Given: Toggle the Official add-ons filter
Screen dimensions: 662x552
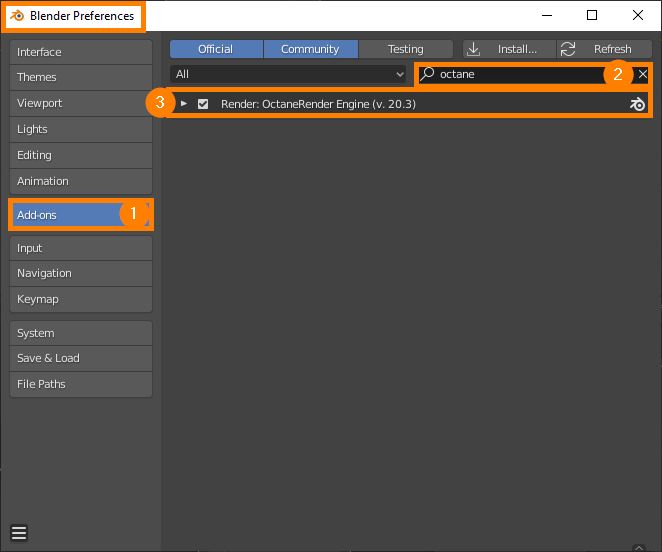Looking at the screenshot, I should (216, 49).
